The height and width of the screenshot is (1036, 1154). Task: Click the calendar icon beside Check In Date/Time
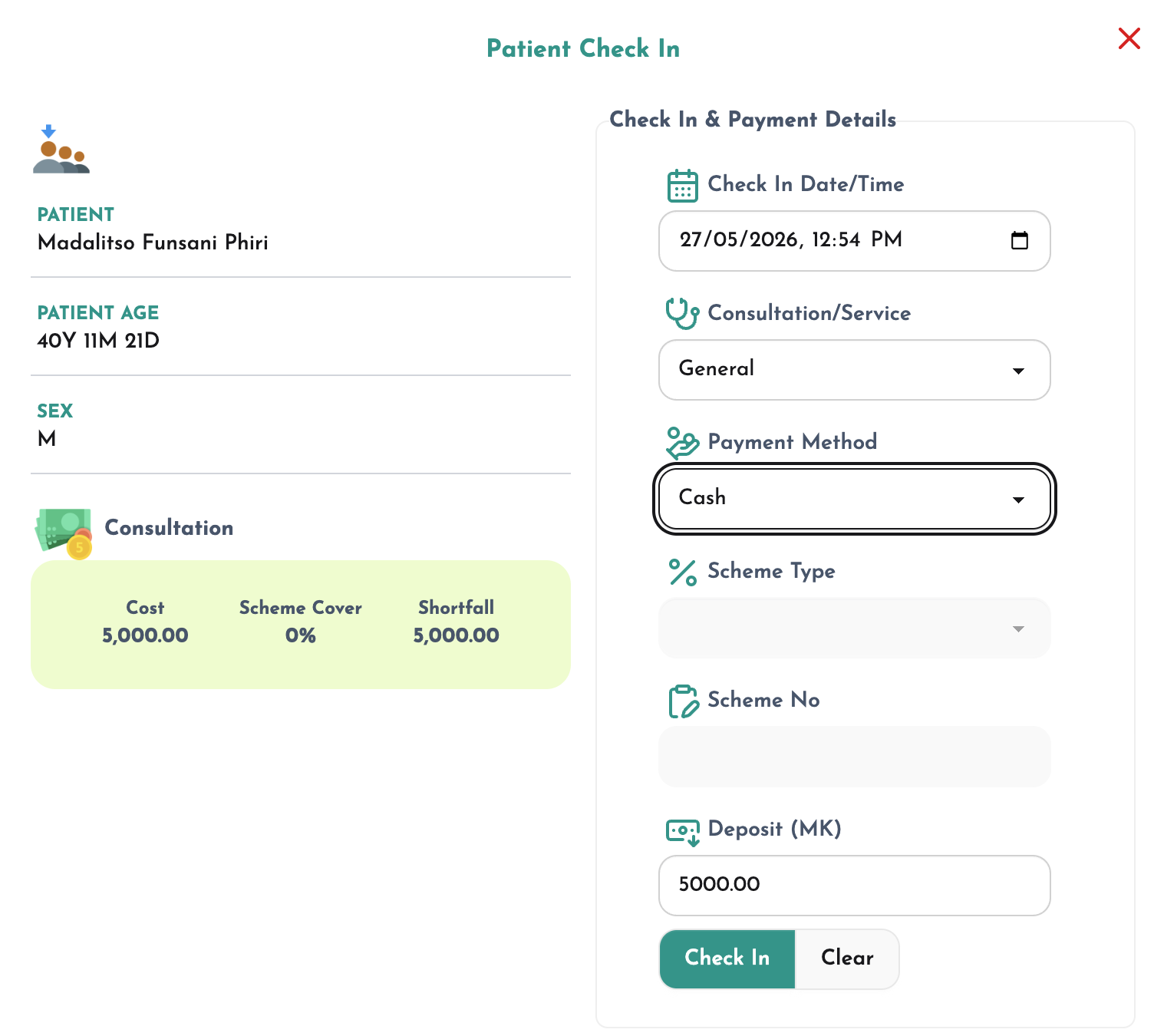682,185
